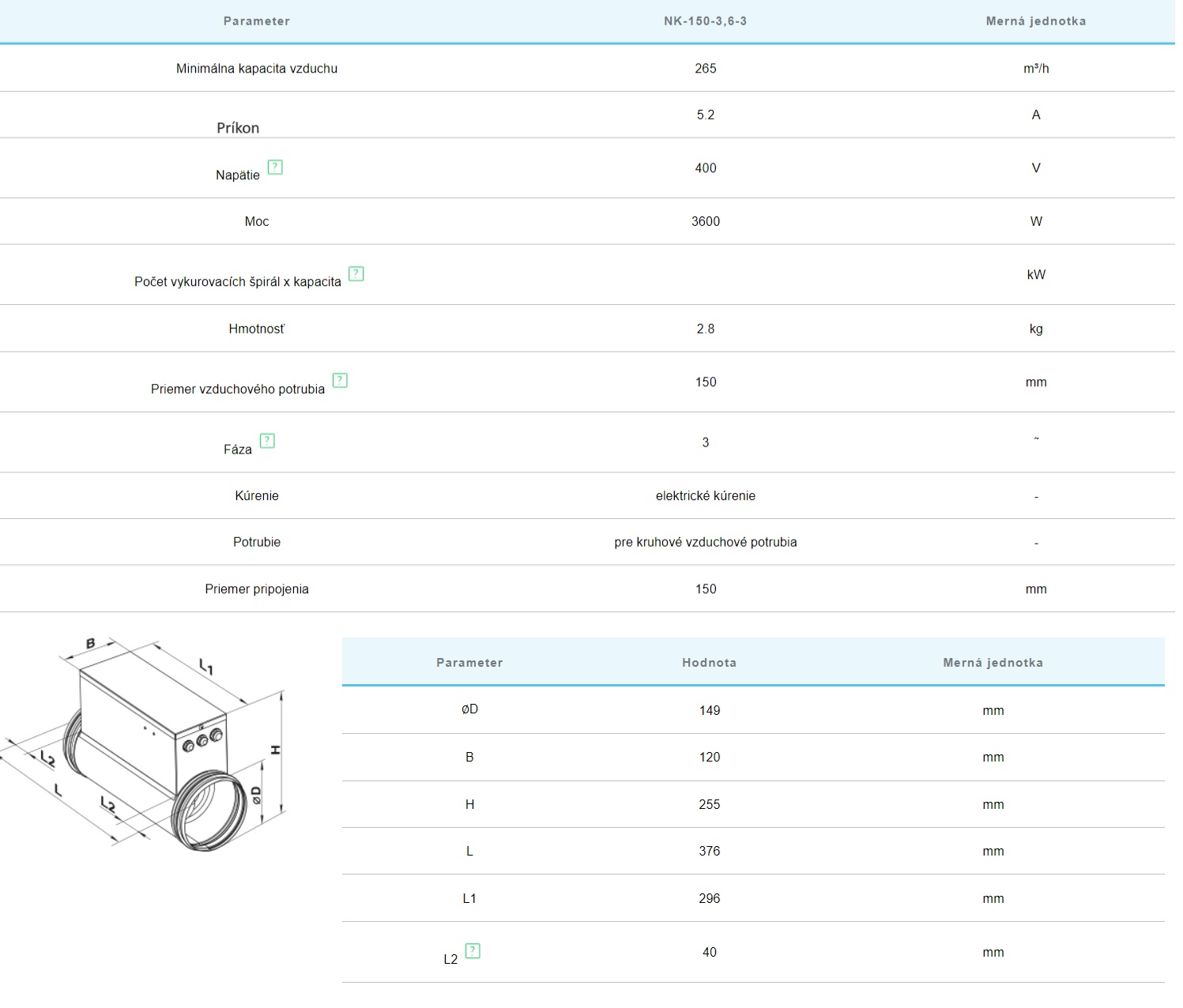Click the L1 value 296
The width and height of the screenshot is (1183, 1008).
pos(709,899)
